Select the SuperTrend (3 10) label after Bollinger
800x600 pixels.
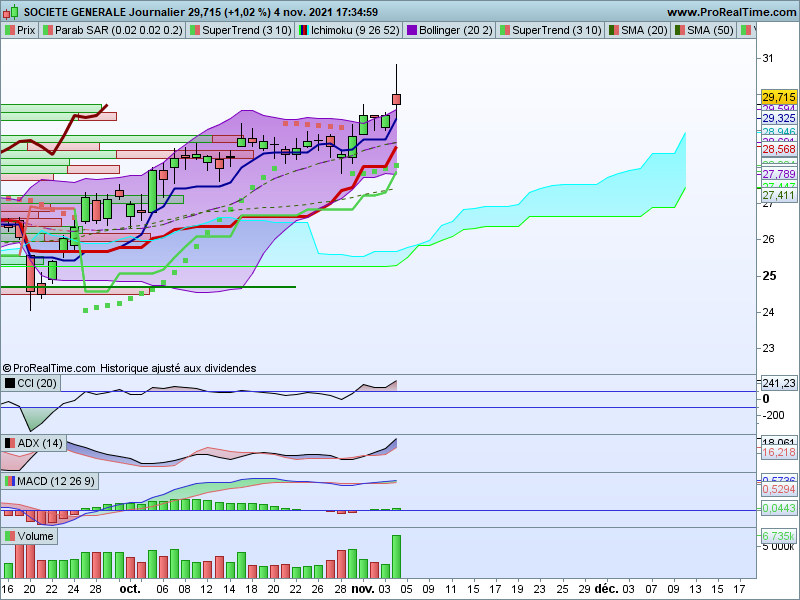click(551, 30)
